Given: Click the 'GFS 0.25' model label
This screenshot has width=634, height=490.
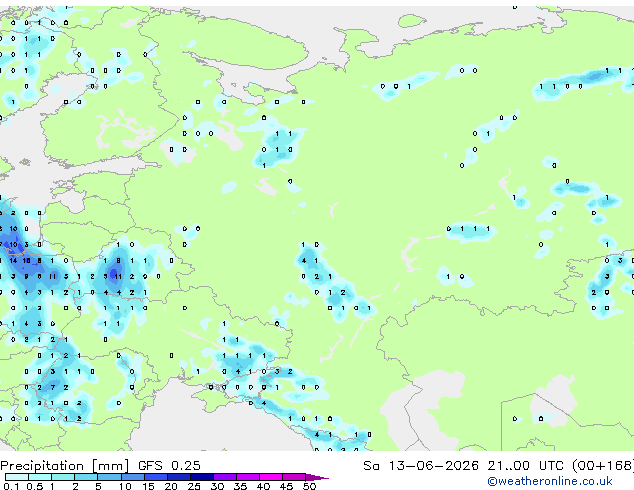Looking at the screenshot, I should (x=169, y=466).
